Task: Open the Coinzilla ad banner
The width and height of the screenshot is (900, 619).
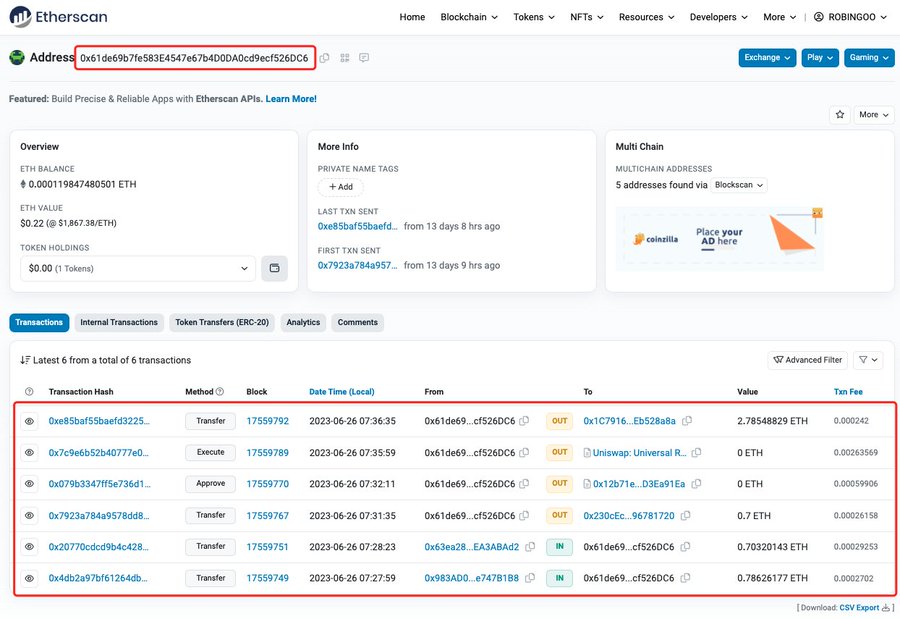Action: click(x=719, y=238)
